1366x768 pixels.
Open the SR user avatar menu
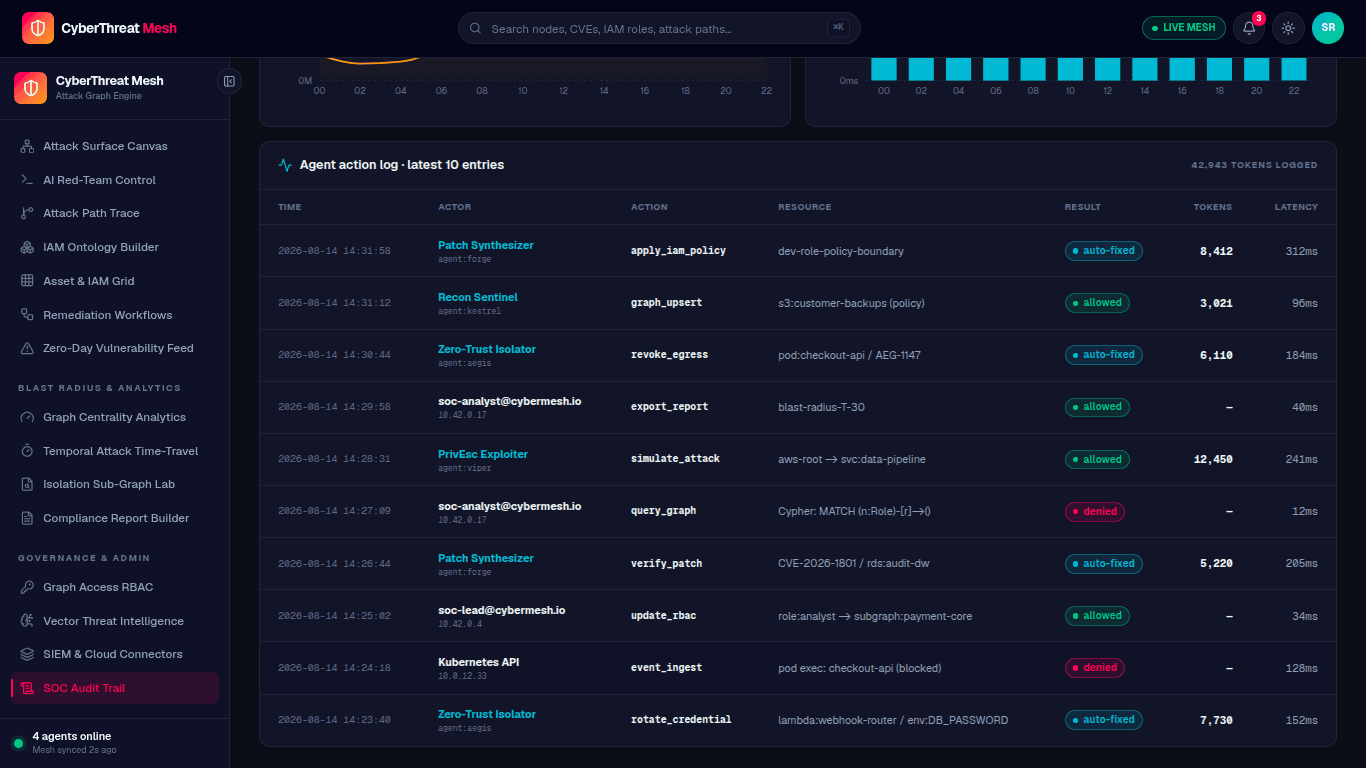(1328, 28)
